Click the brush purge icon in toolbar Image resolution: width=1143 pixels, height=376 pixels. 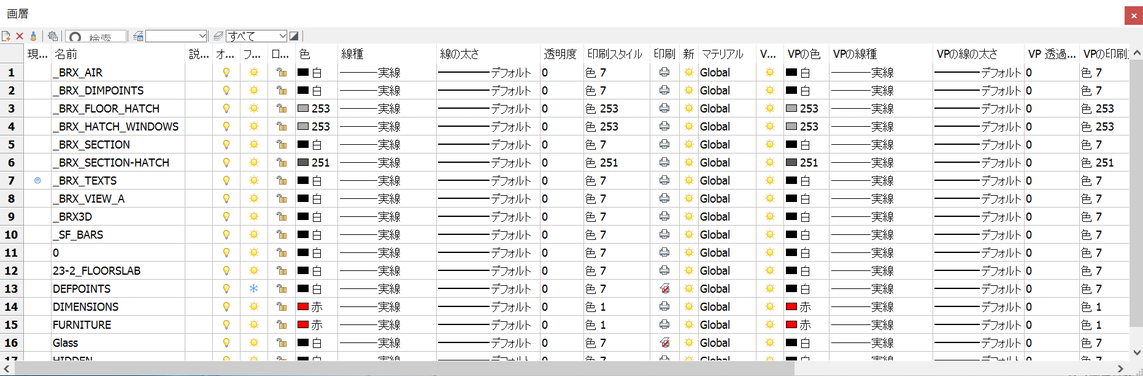tap(33, 35)
